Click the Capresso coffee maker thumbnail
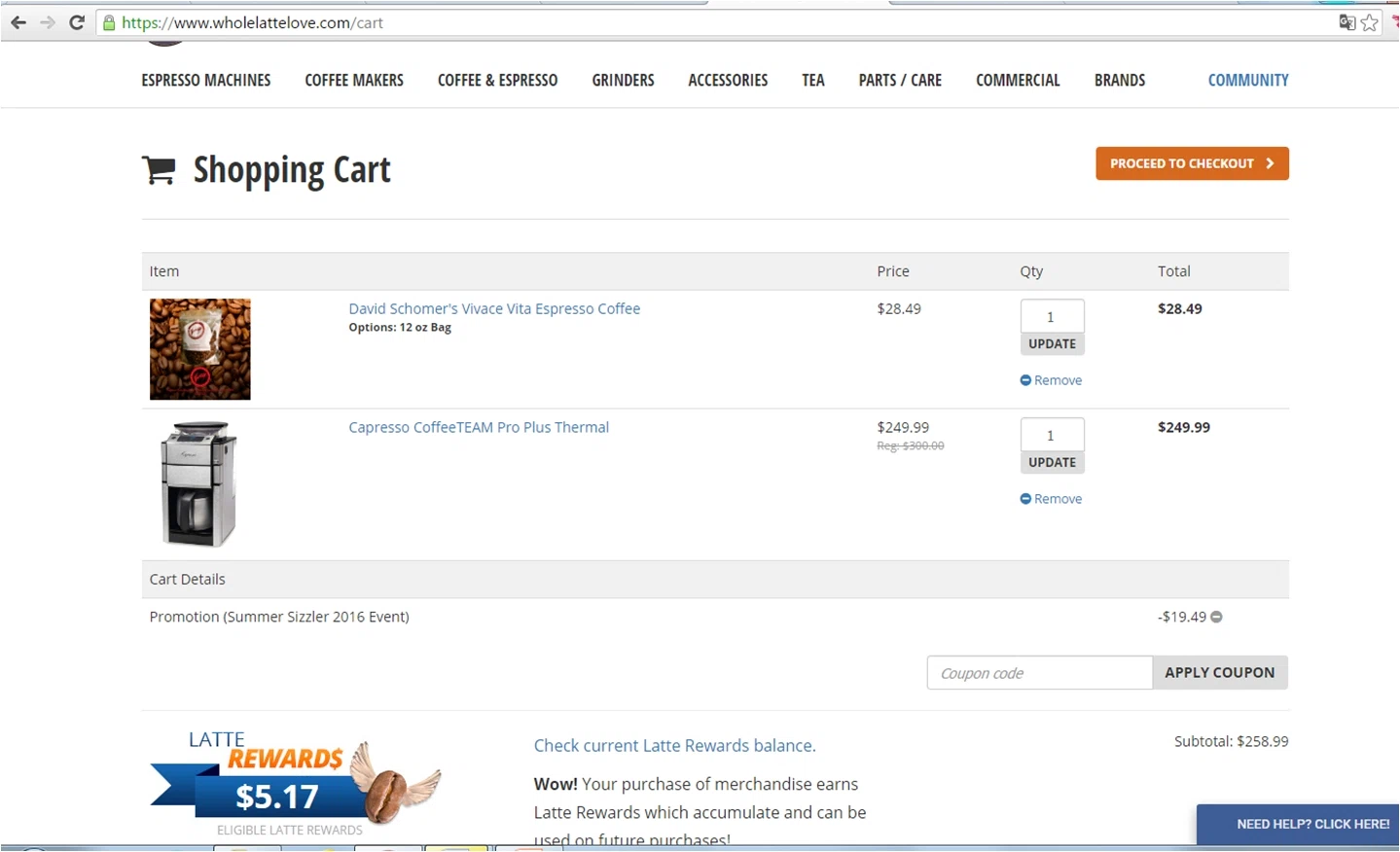1400x852 pixels. coord(199,483)
